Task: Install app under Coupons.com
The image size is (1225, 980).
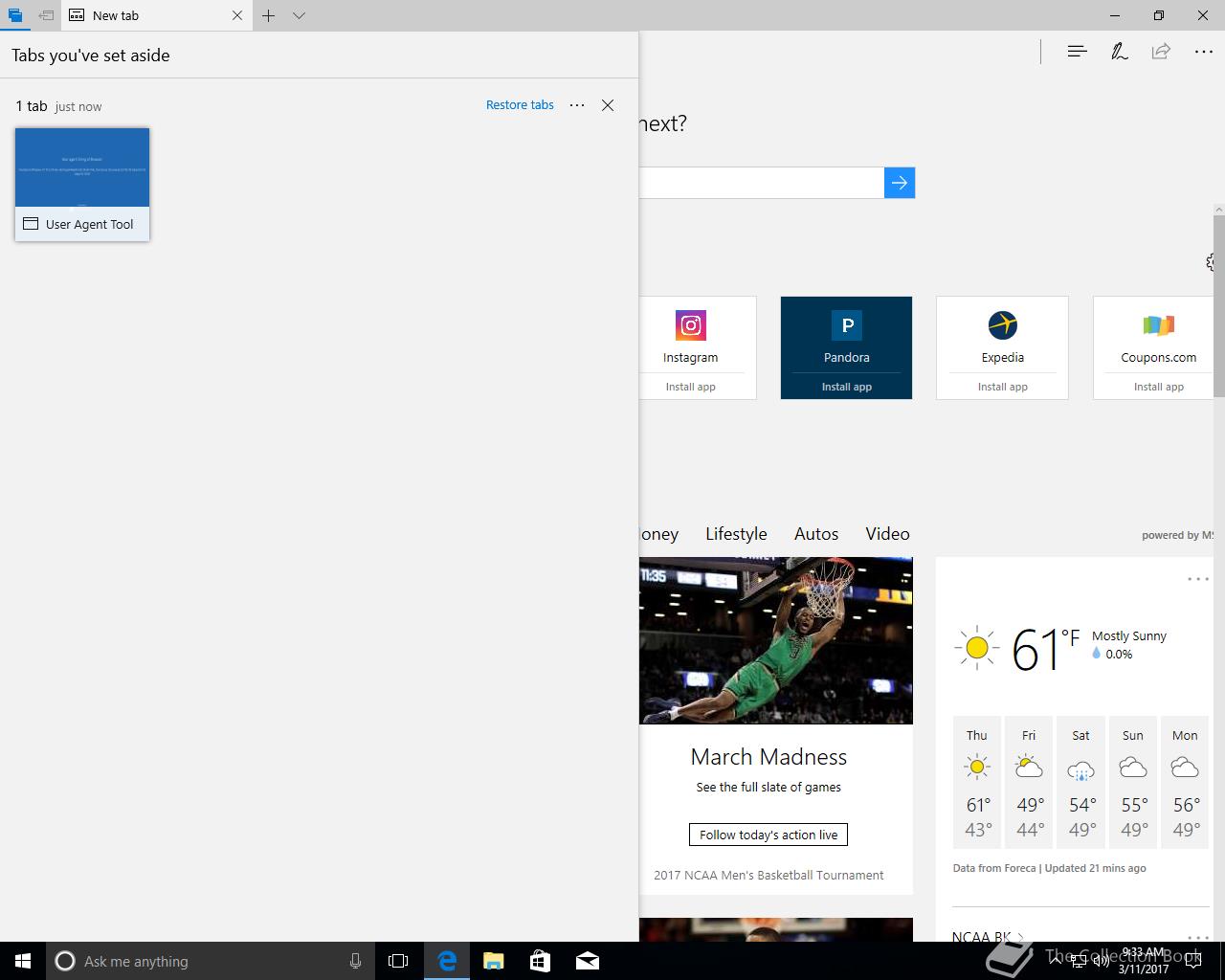Action: pos(1159,387)
